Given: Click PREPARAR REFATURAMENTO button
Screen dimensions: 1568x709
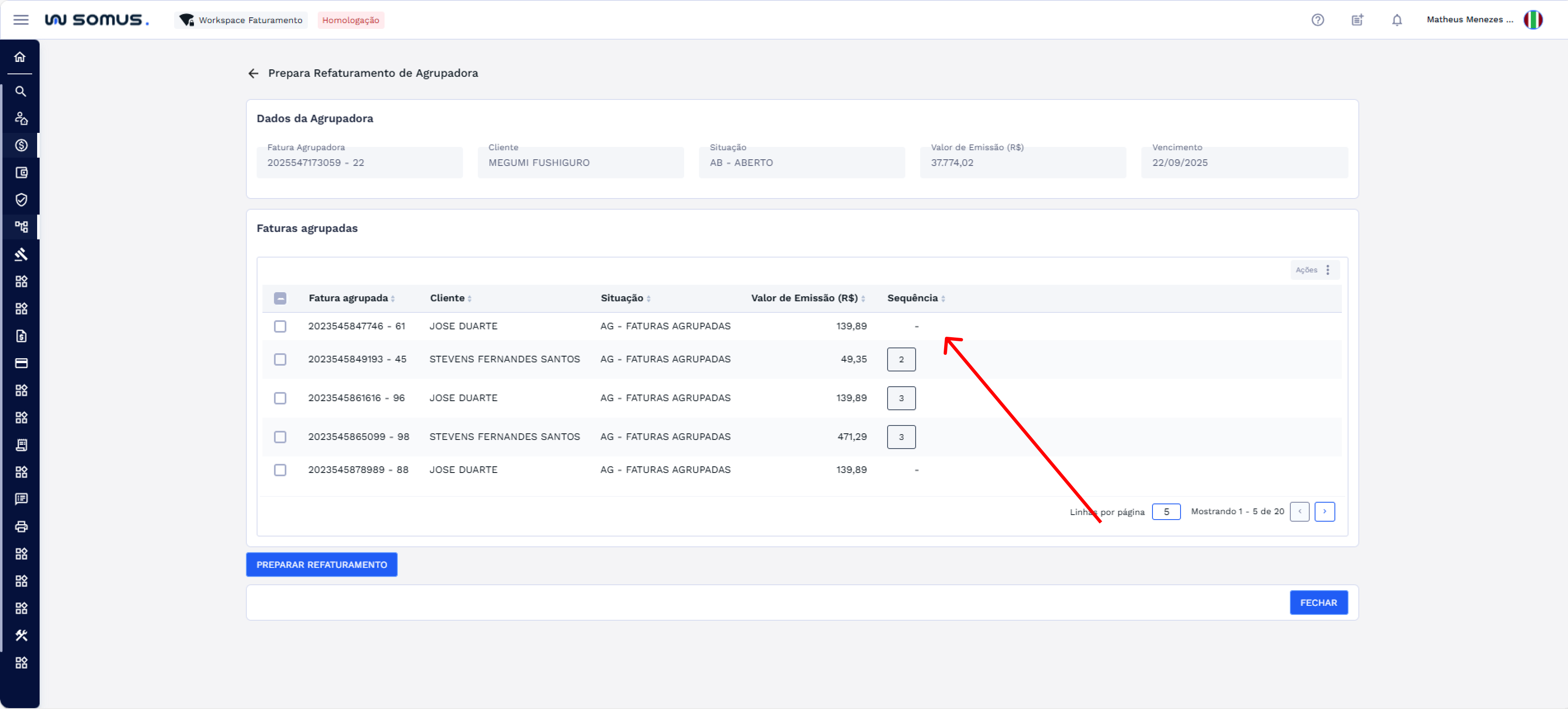Looking at the screenshot, I should click(321, 564).
